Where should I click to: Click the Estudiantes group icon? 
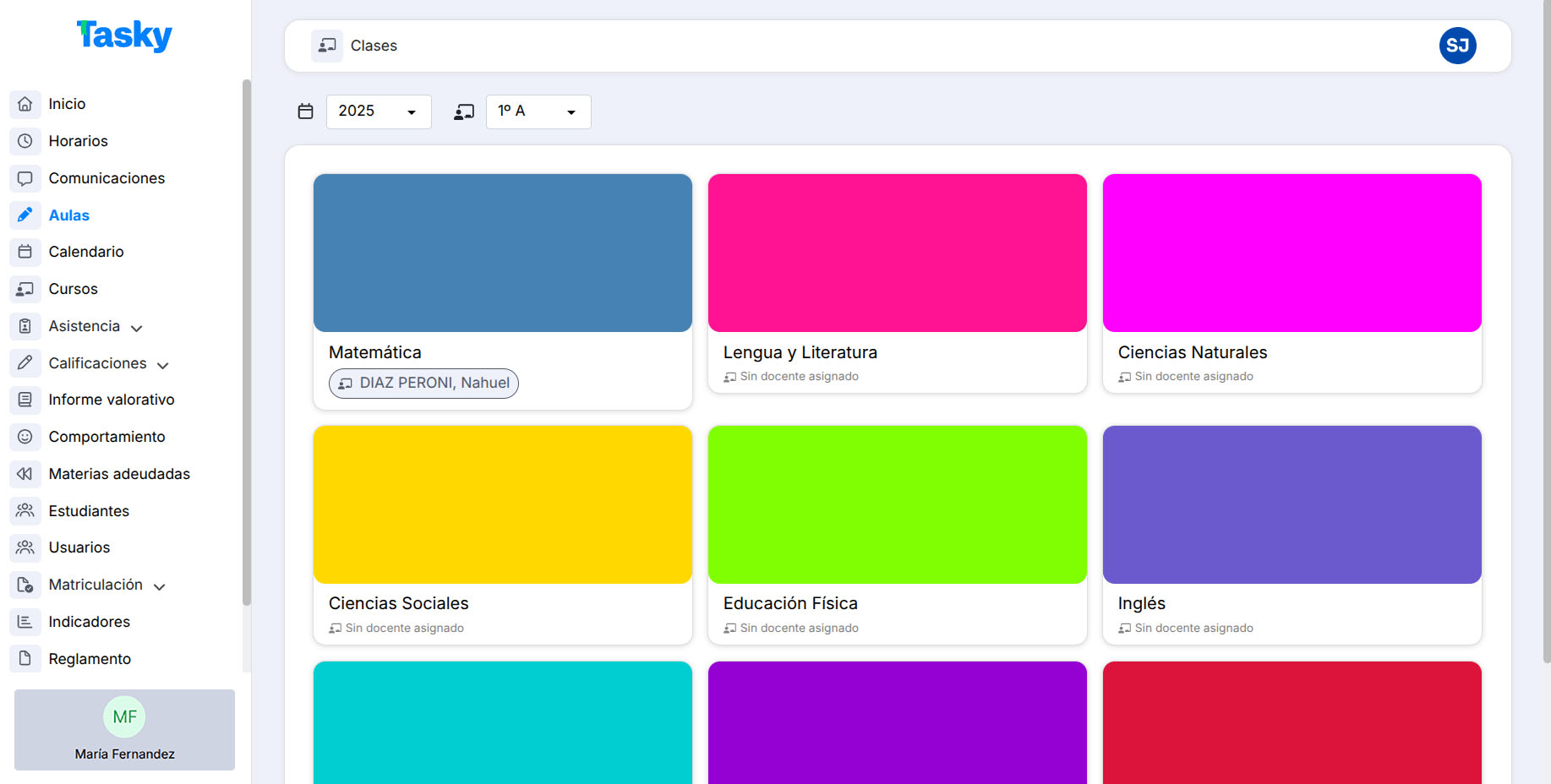[25, 511]
